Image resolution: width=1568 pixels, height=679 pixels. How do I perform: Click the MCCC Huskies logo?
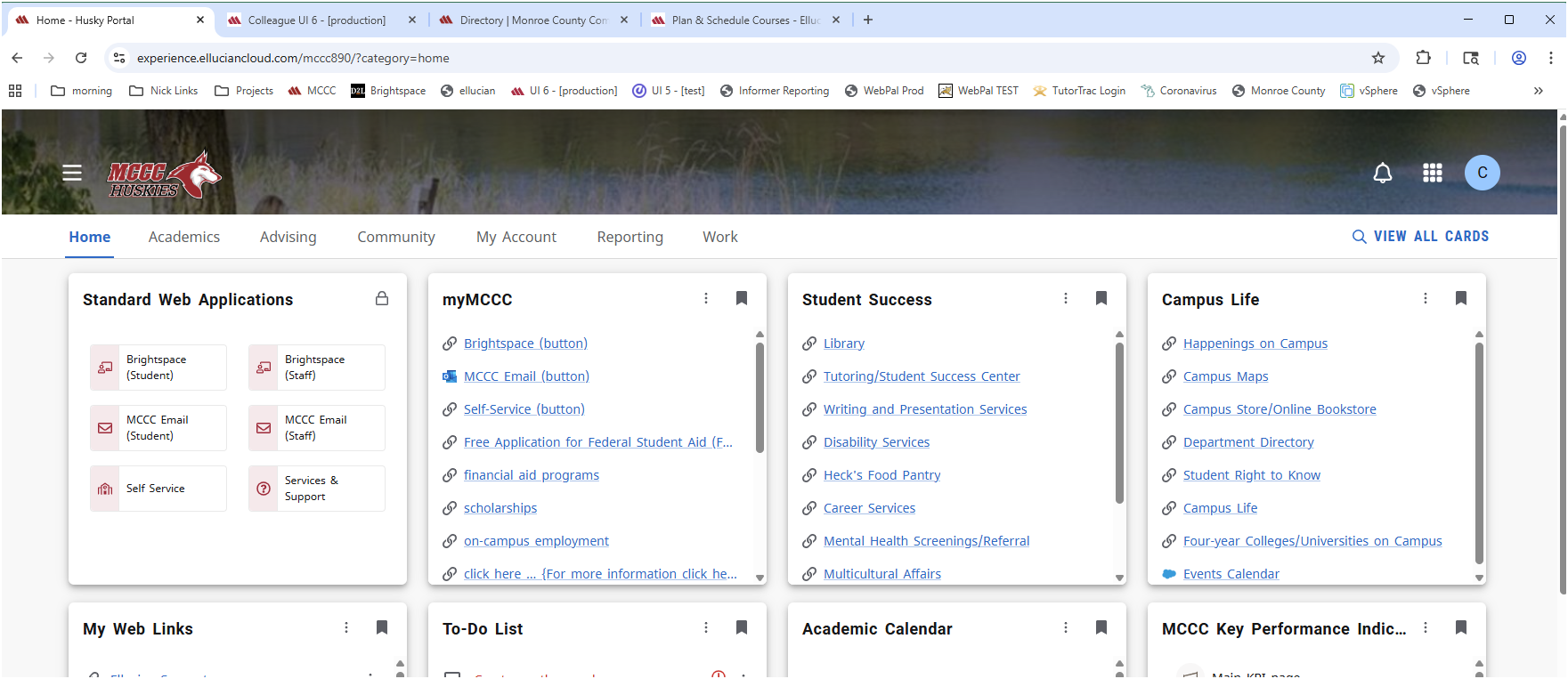point(164,174)
